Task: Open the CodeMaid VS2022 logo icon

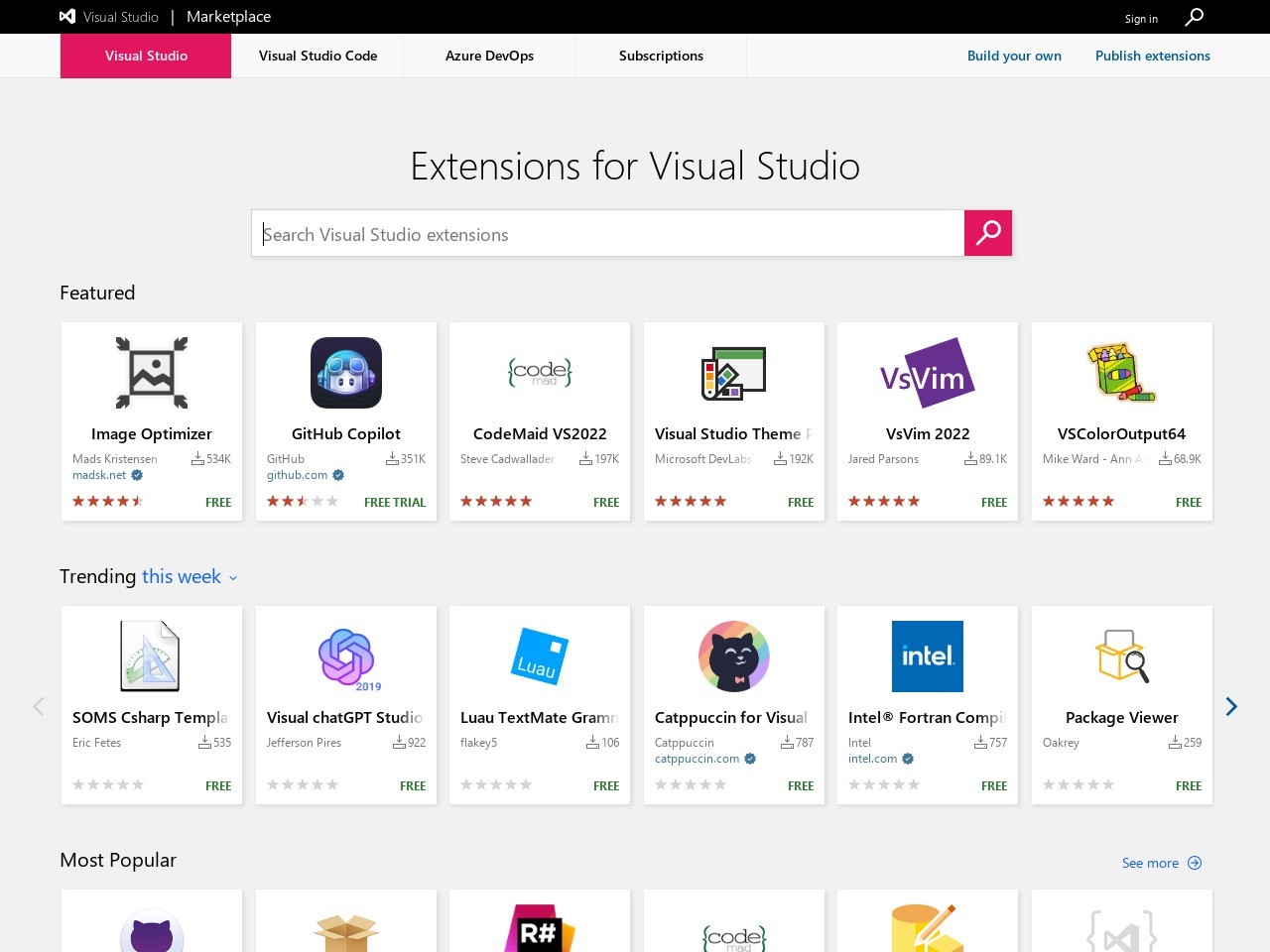Action: (x=540, y=373)
